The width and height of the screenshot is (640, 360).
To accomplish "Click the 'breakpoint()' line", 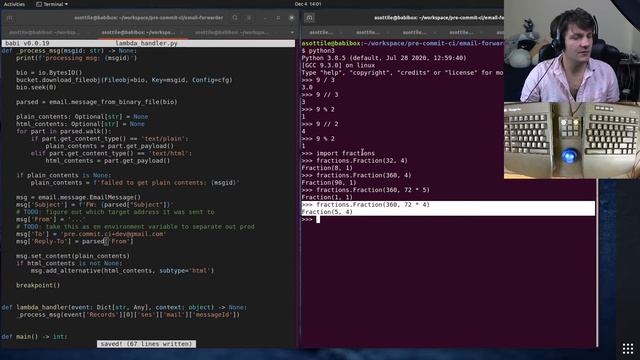I will point(38,286).
